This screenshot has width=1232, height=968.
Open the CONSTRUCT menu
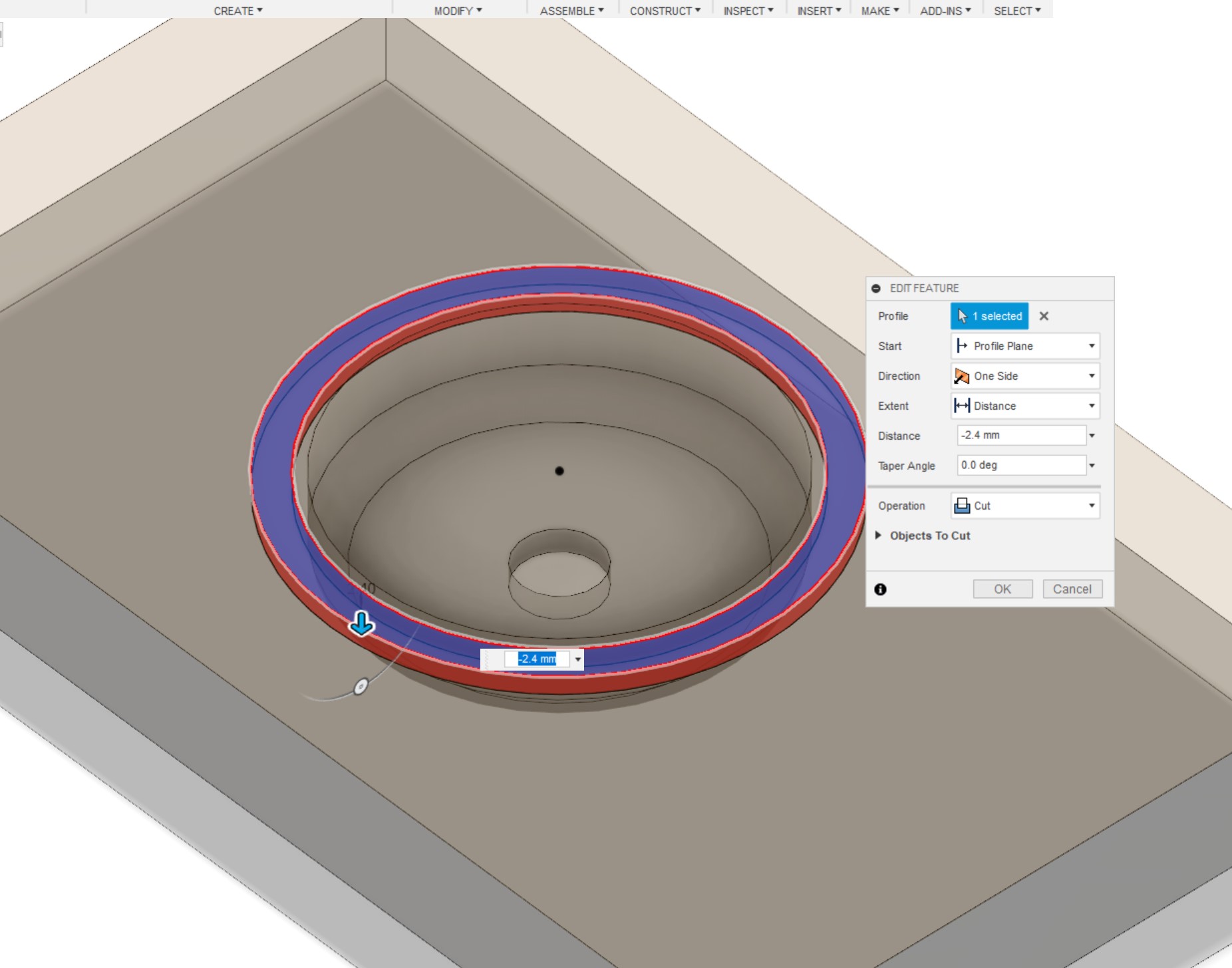coord(665,11)
